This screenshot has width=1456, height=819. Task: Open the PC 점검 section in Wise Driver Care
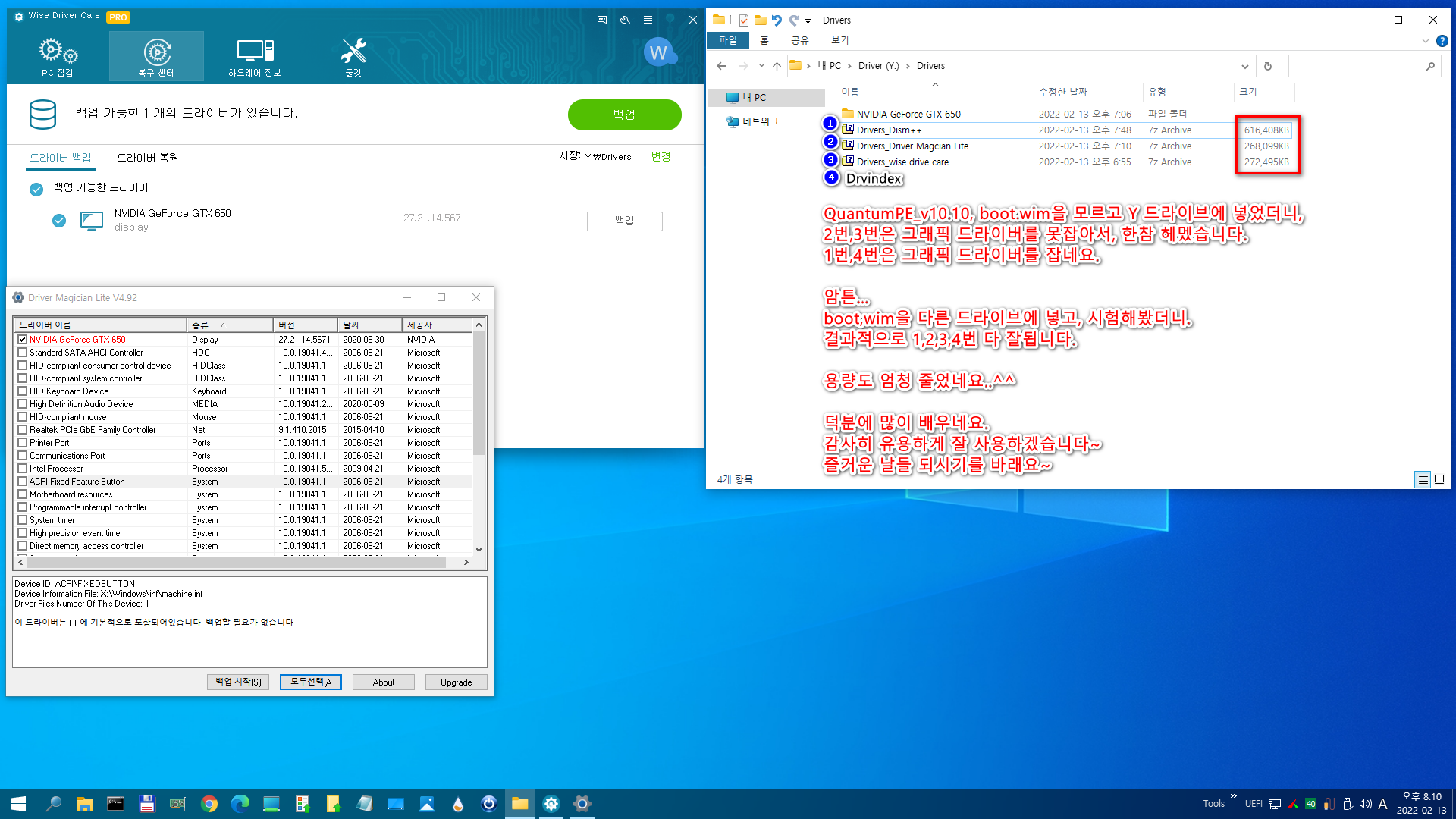point(58,57)
